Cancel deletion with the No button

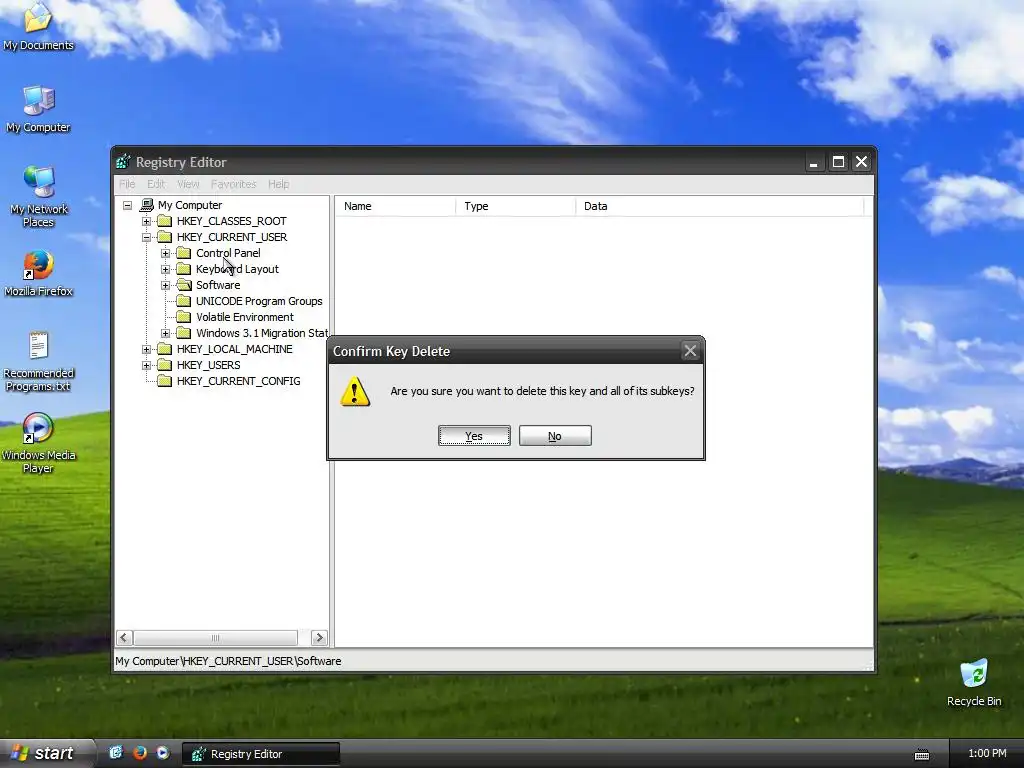pos(555,436)
